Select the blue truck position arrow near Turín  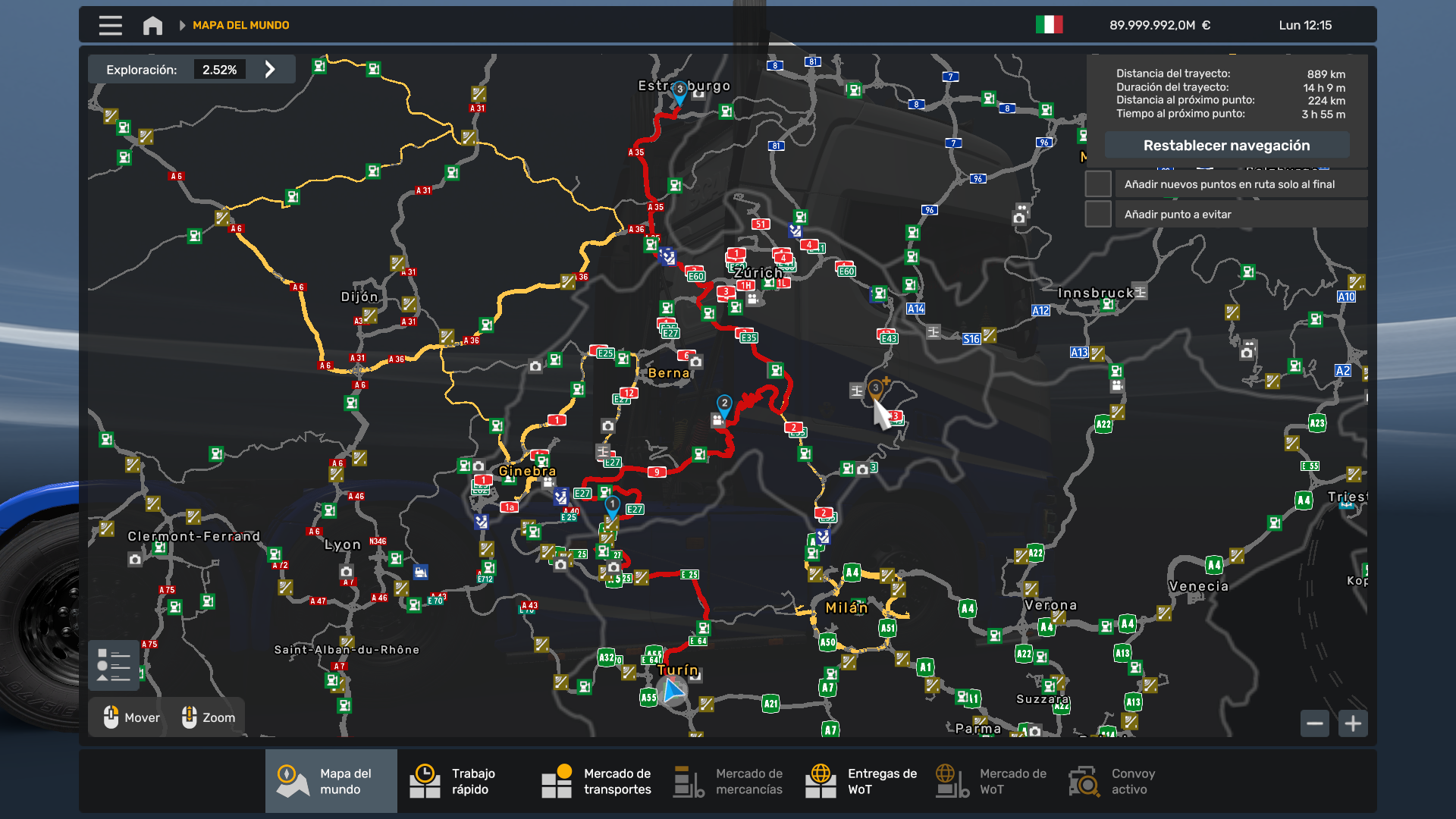click(x=672, y=691)
